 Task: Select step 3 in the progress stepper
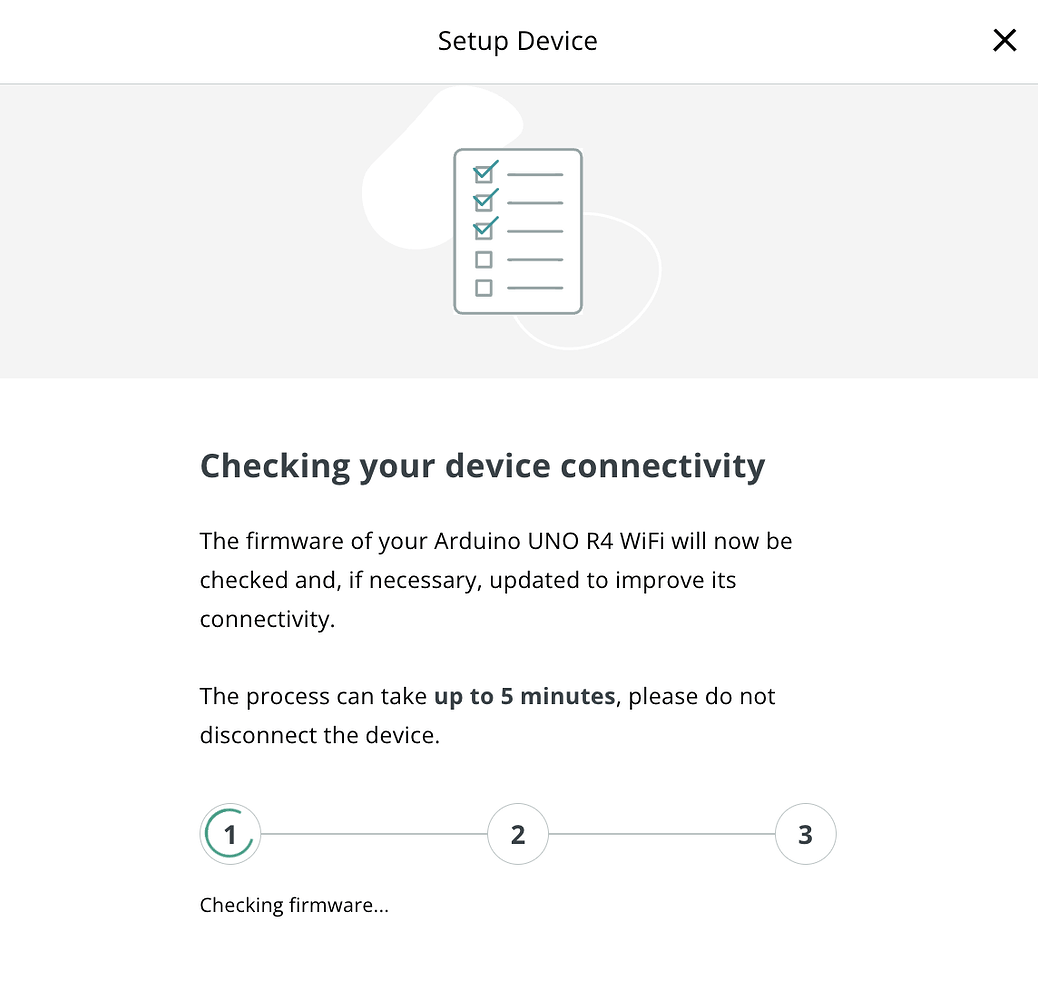(x=805, y=833)
